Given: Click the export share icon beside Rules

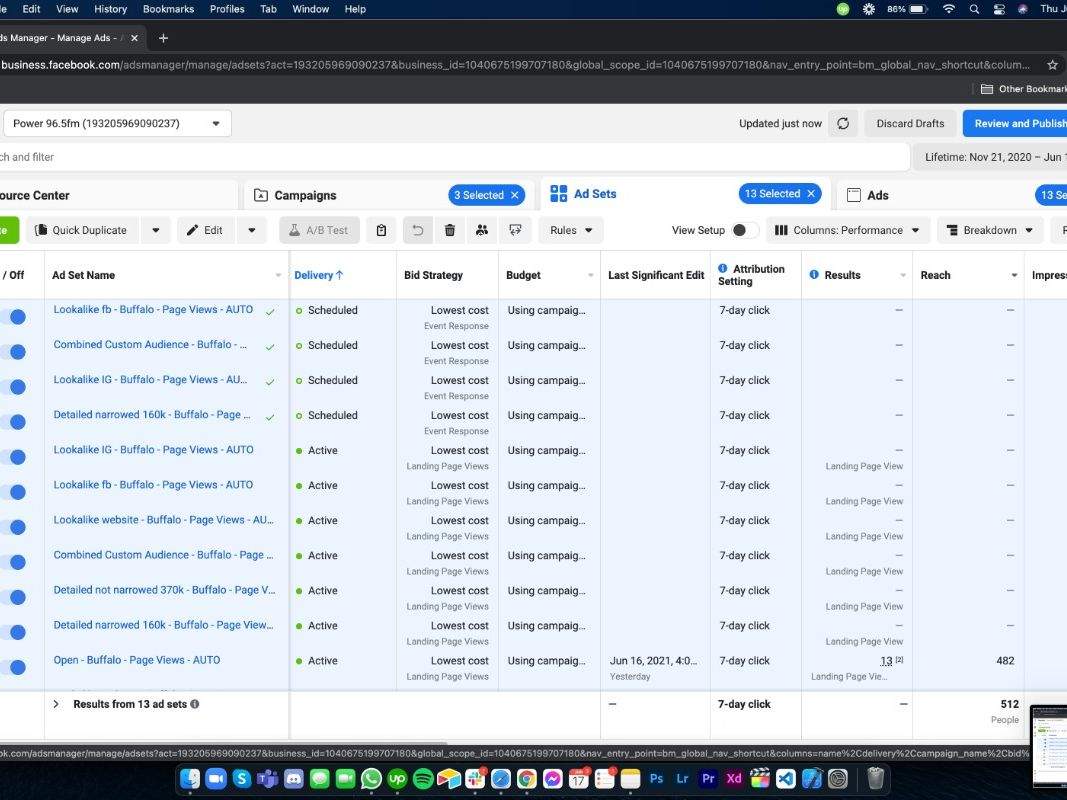Looking at the screenshot, I should (515, 231).
